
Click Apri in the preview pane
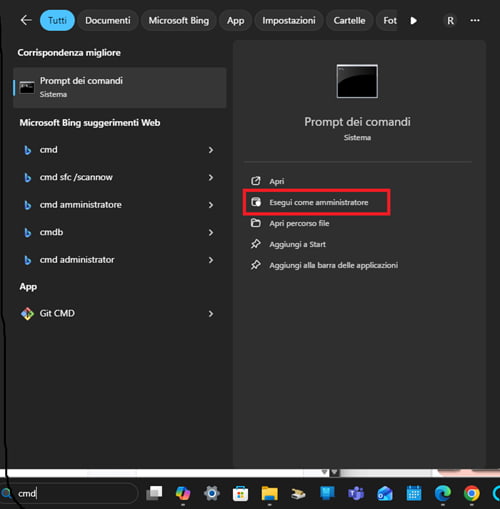pyautogui.click(x=277, y=181)
